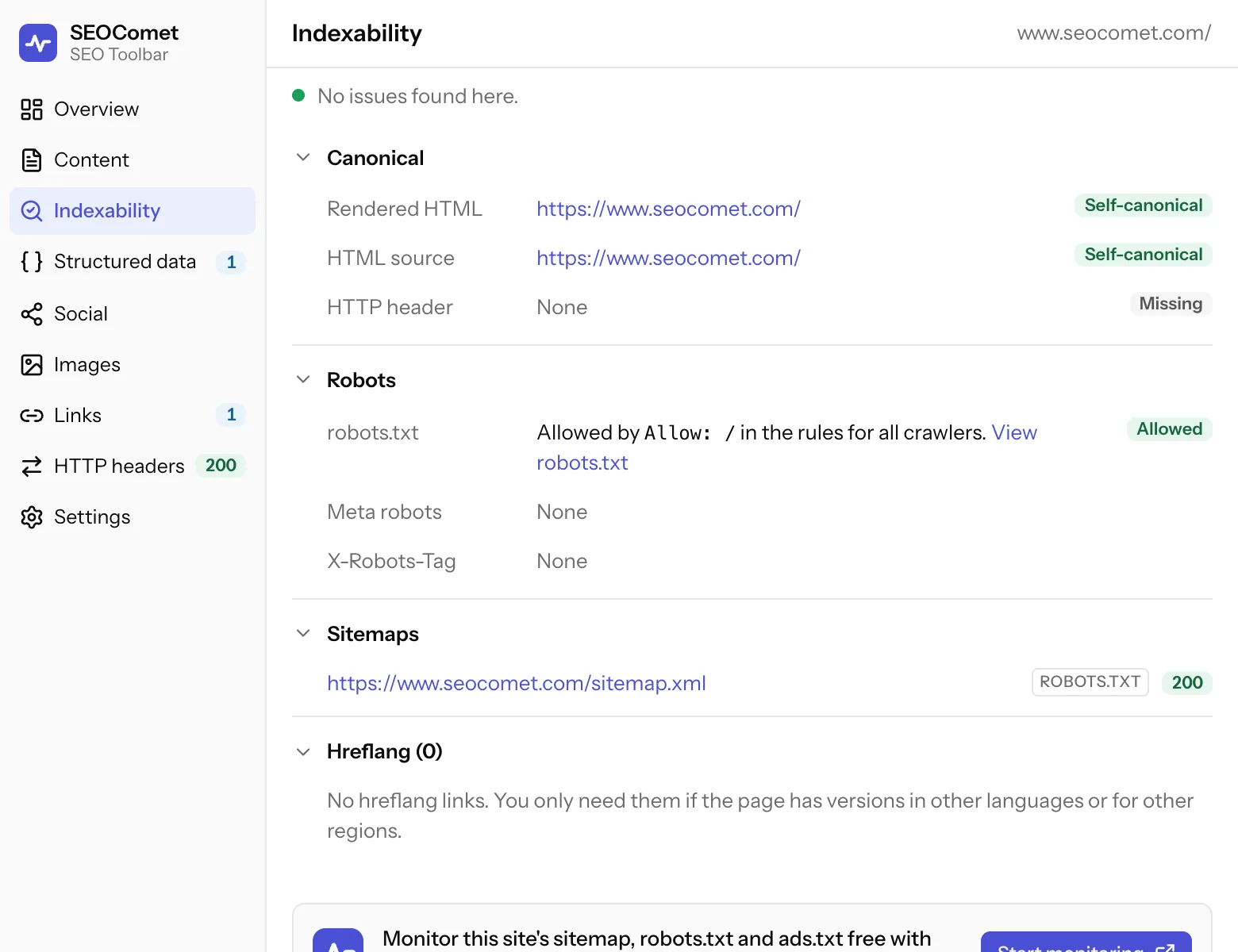Open the Content section
Screen dimensions: 1238x952
[x=133, y=160]
